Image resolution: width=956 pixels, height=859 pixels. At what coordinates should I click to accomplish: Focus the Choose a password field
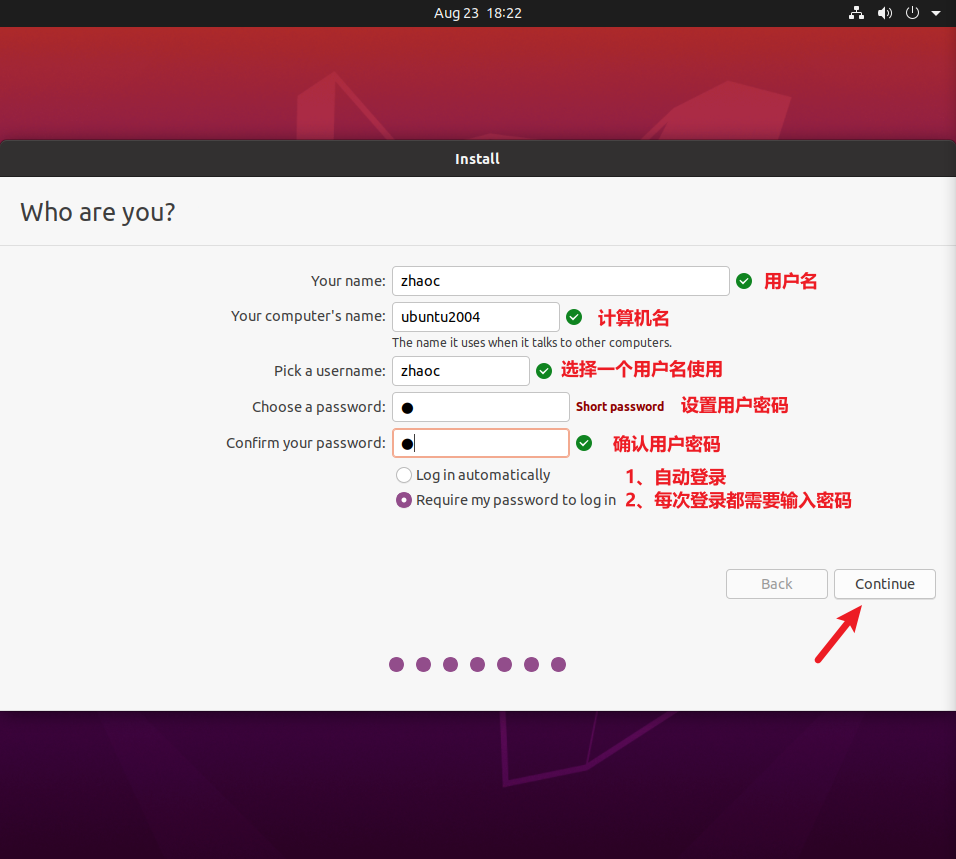pyautogui.click(x=480, y=407)
